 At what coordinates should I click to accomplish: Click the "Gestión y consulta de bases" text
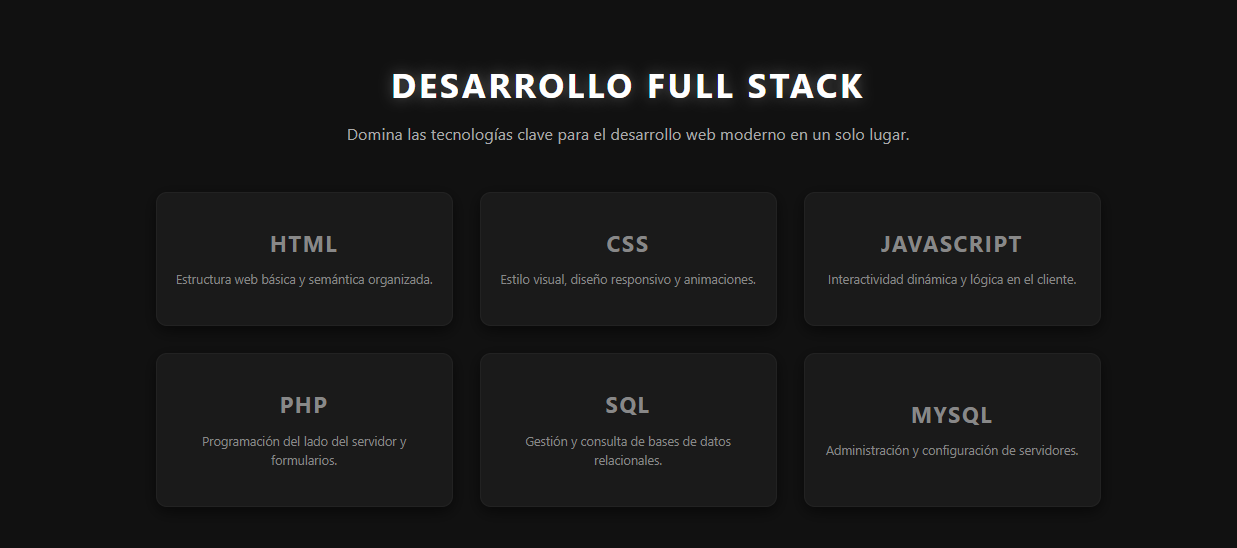pyautogui.click(x=628, y=451)
